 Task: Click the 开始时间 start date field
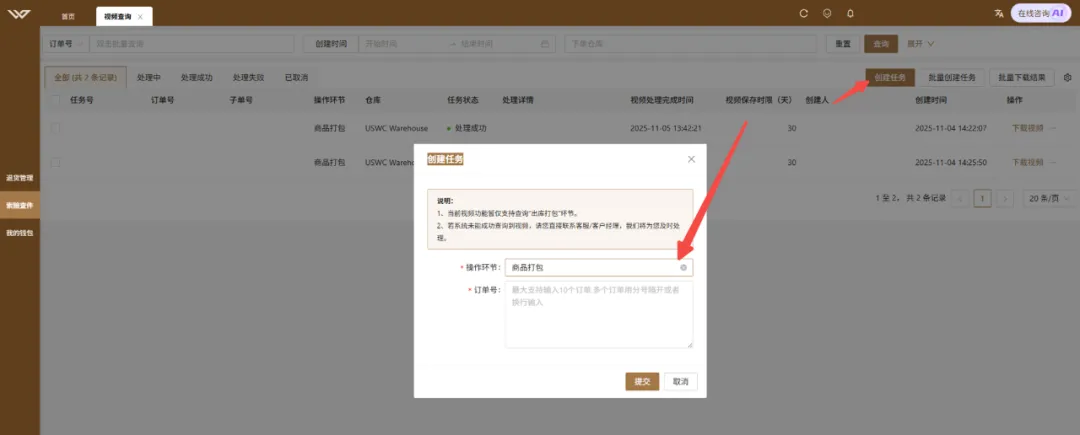pos(403,43)
